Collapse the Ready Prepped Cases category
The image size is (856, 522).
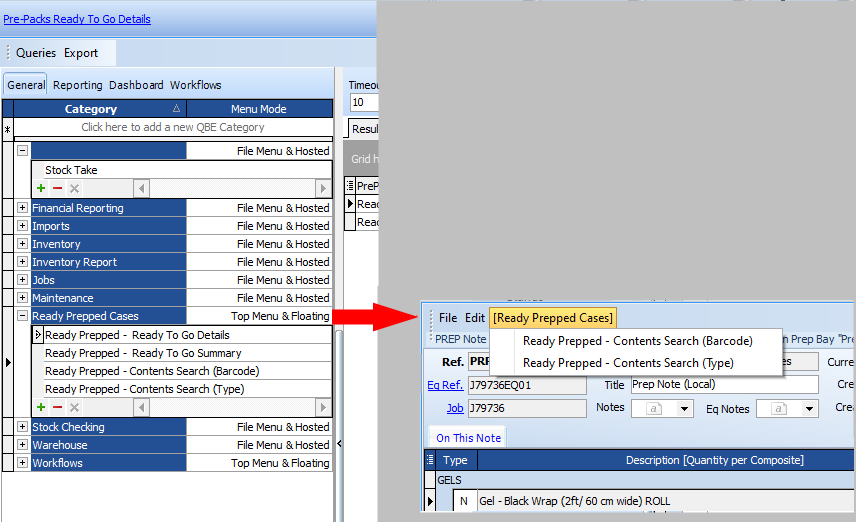pyautogui.click(x=23, y=316)
